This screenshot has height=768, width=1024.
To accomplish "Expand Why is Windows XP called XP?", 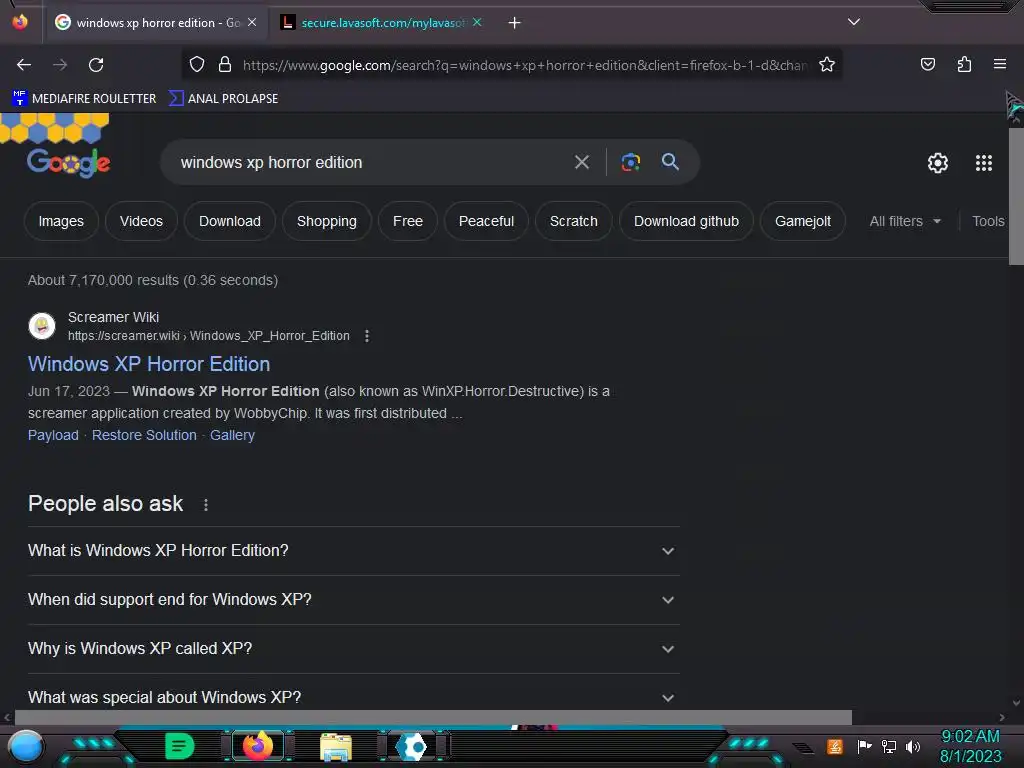I will [x=353, y=648].
